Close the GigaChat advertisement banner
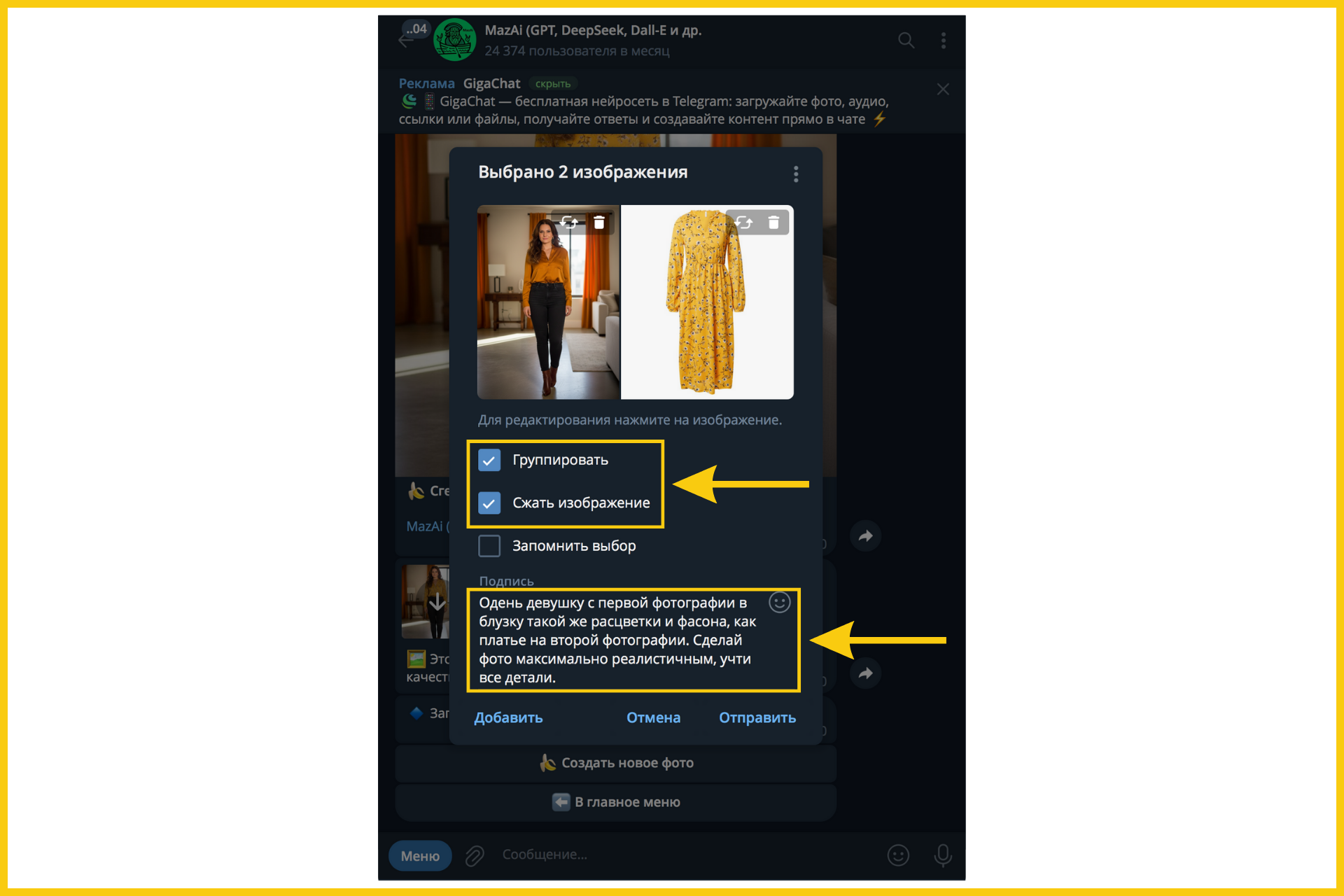1344x896 pixels. pos(943,90)
